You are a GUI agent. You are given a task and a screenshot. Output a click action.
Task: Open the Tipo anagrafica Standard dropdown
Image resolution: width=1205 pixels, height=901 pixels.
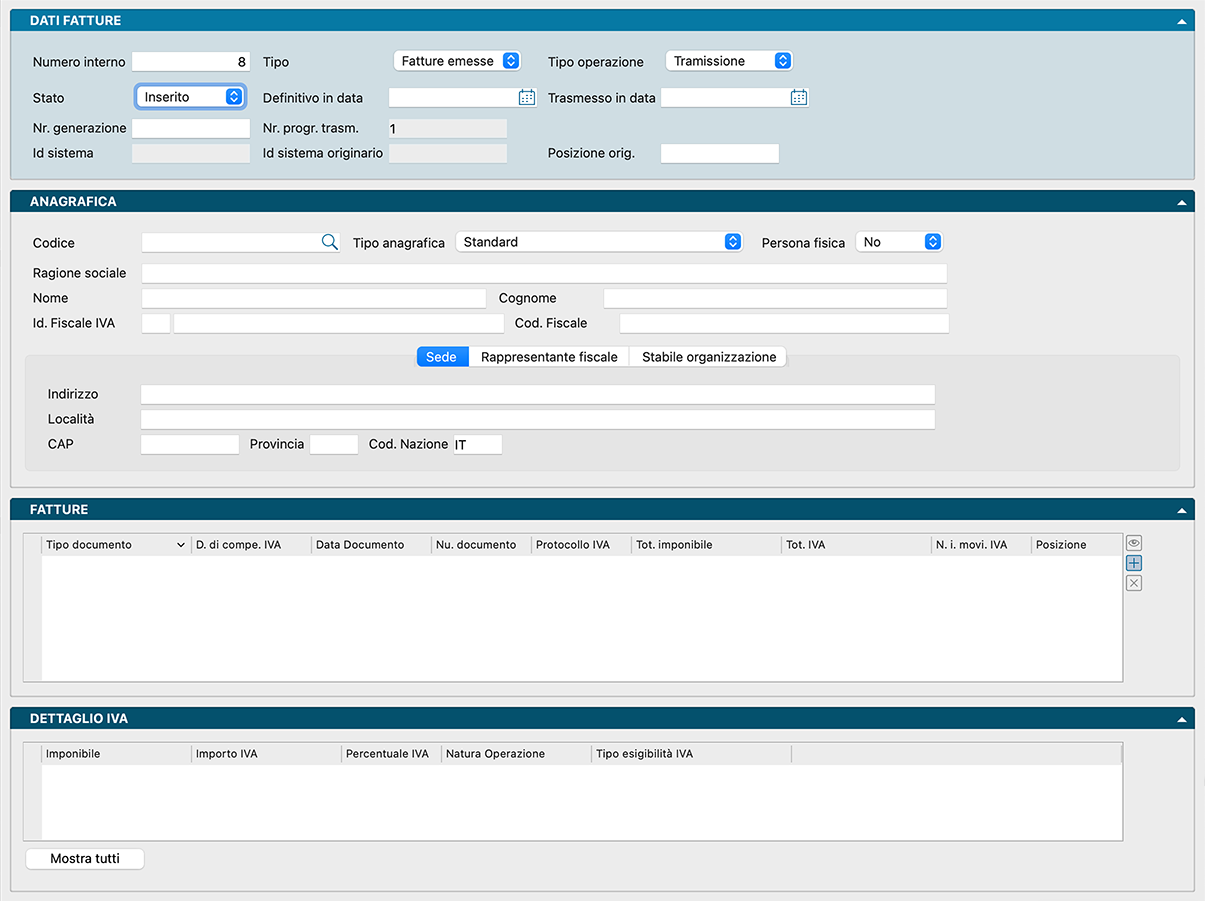tap(598, 242)
